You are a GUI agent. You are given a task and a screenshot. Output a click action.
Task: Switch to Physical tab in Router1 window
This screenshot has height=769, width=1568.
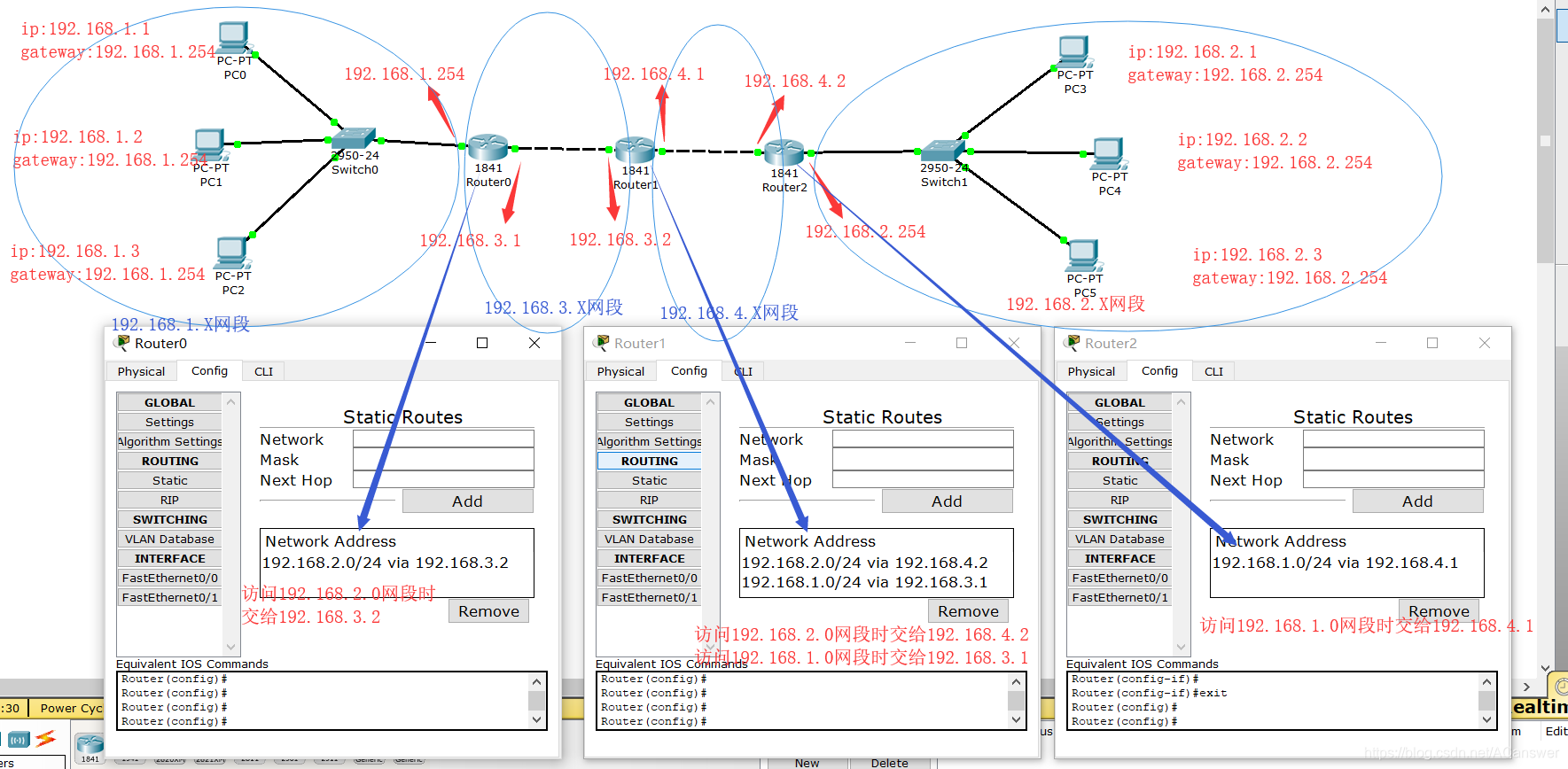pos(620,371)
